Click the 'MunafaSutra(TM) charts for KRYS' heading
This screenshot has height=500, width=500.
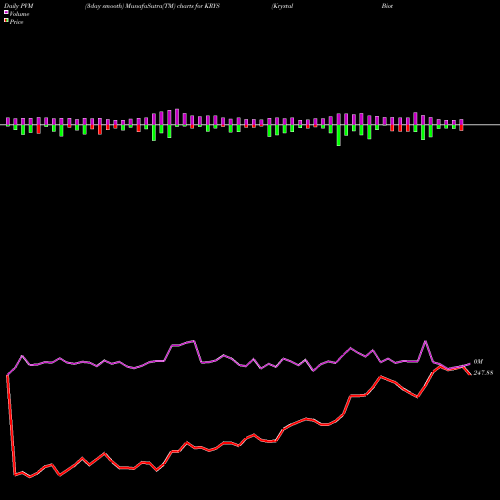point(173,6)
